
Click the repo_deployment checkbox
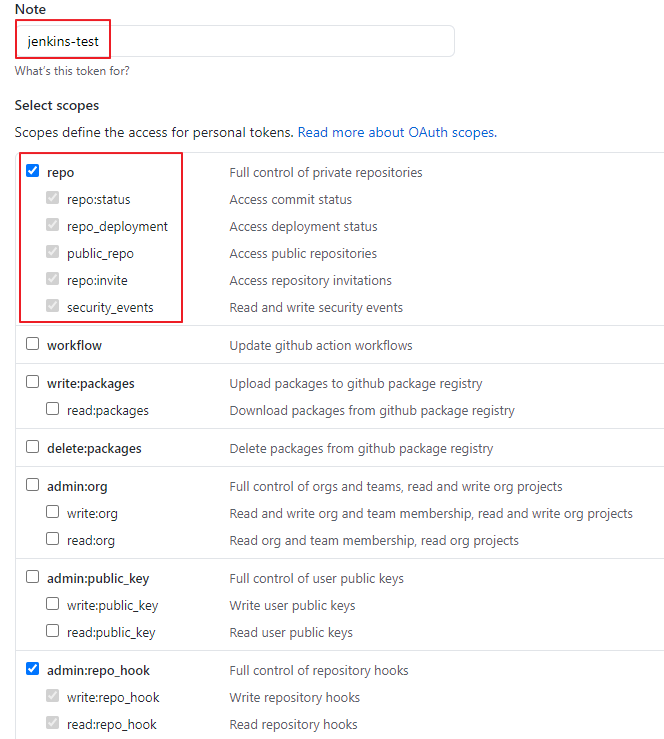(x=52, y=225)
